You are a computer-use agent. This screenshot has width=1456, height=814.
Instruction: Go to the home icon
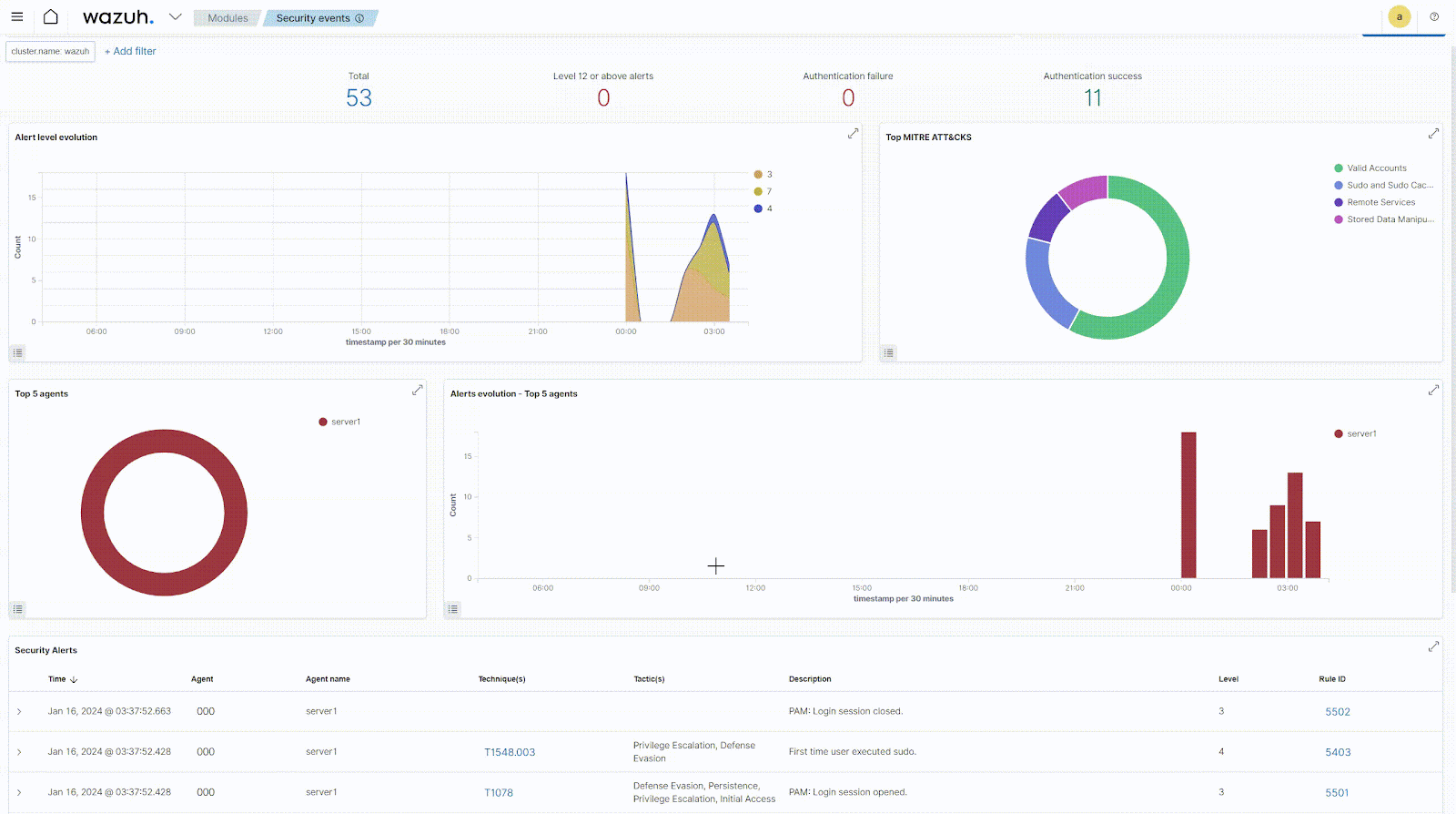[51, 17]
